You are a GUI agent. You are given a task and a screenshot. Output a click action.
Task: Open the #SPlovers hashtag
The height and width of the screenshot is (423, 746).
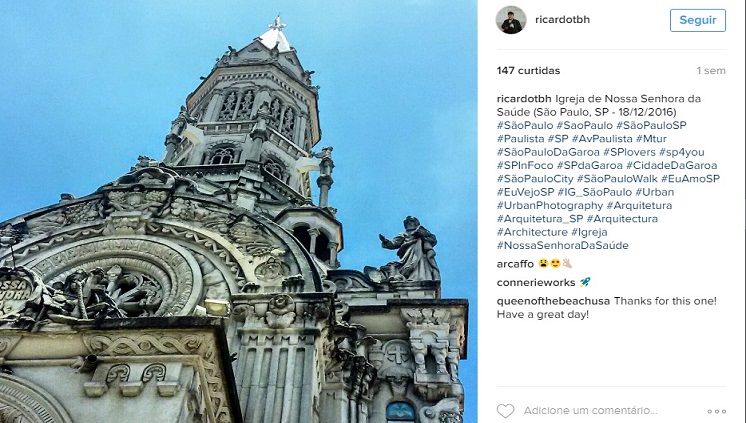[x=629, y=152]
